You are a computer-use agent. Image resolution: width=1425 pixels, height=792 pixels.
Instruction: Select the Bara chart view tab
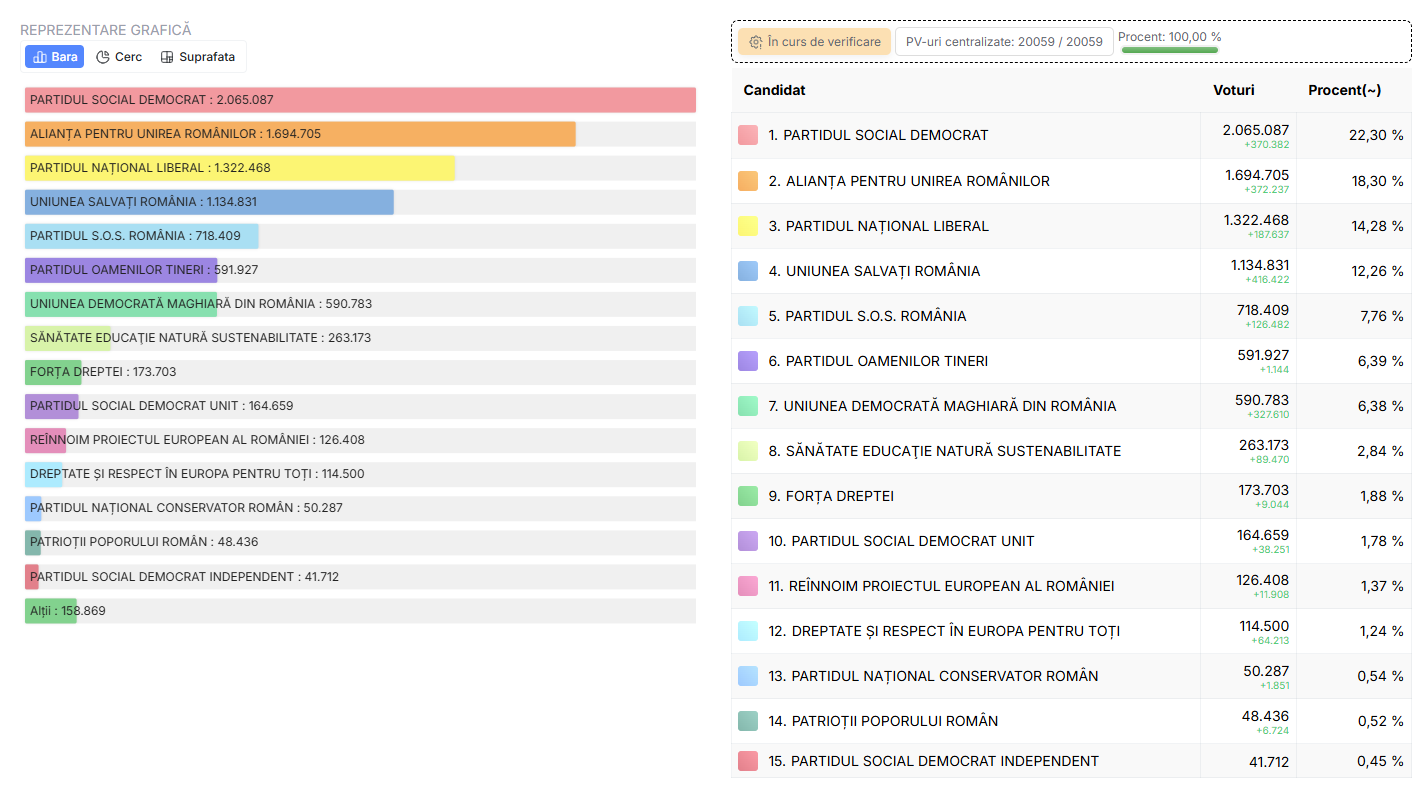pyautogui.click(x=54, y=57)
